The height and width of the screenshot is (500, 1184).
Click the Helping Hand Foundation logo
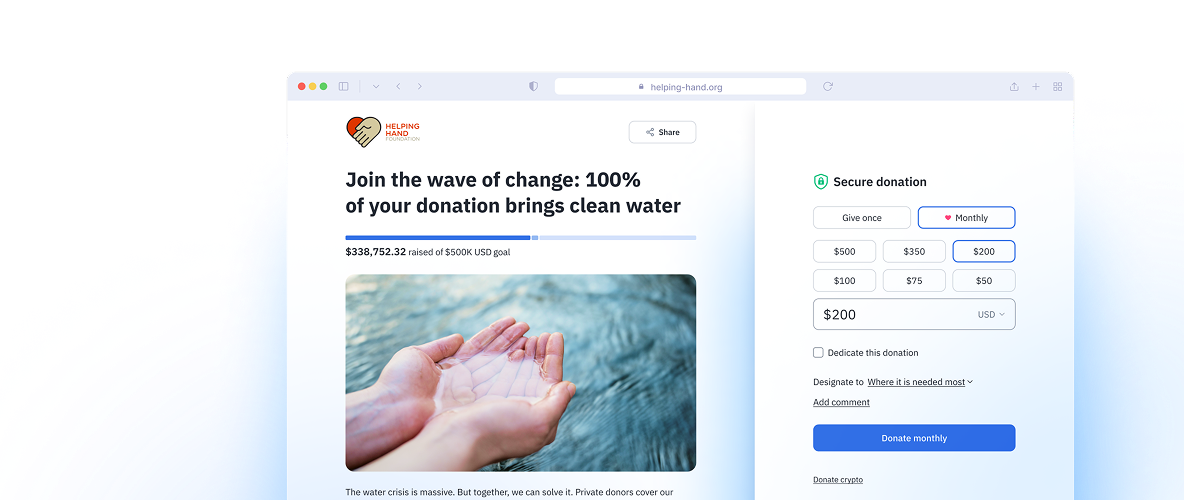click(x=383, y=132)
